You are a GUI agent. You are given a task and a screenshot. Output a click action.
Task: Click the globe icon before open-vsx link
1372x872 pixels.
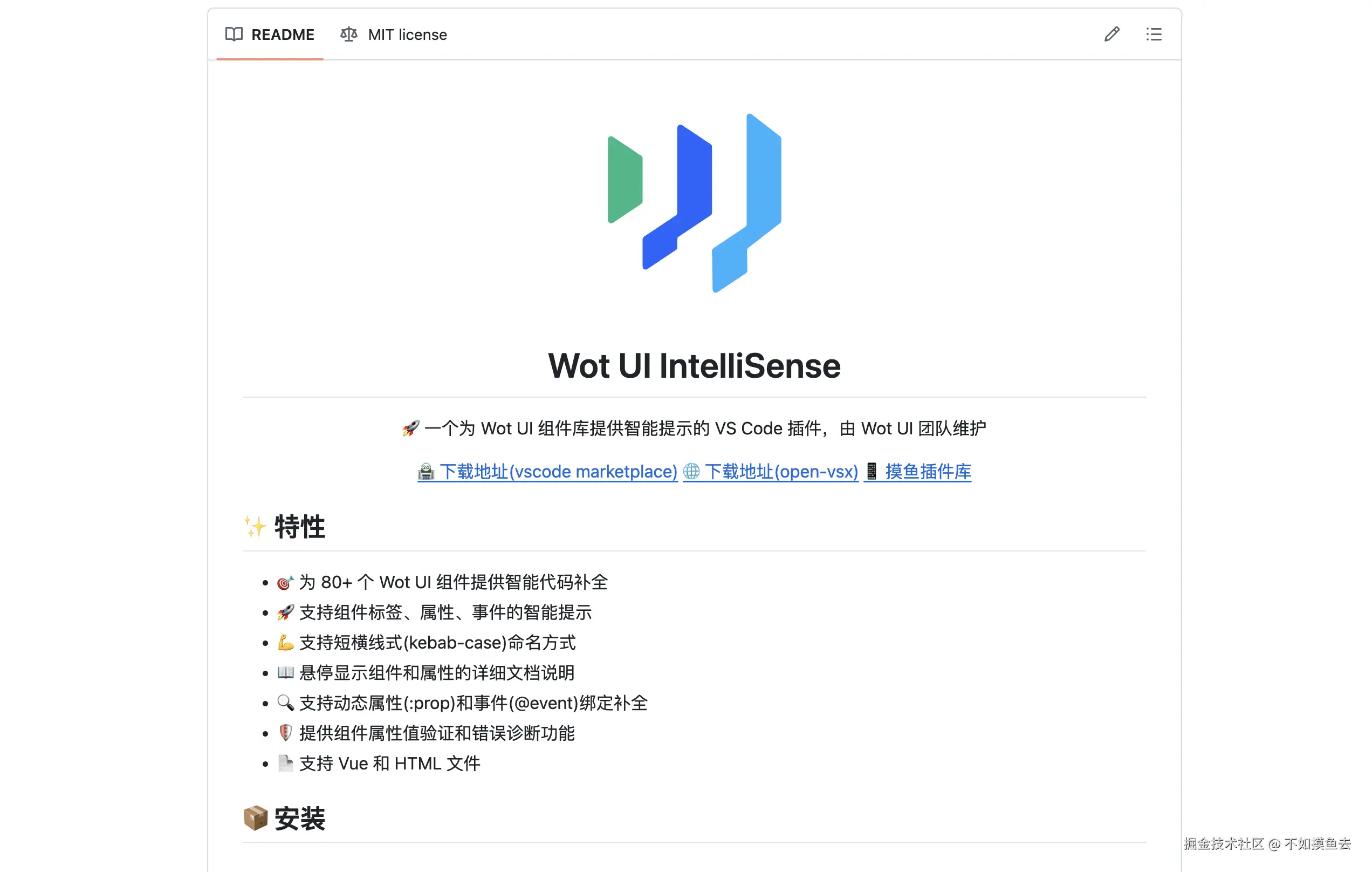(x=691, y=471)
